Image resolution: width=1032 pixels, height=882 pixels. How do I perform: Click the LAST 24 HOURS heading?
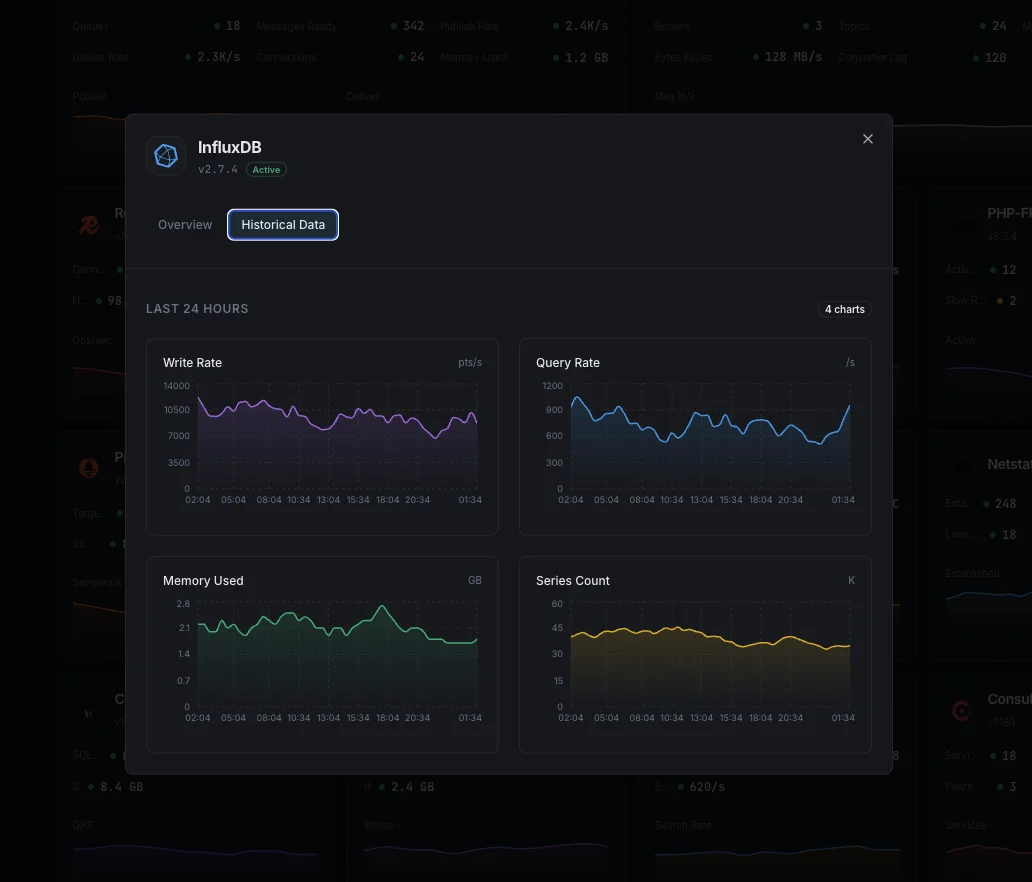197,309
